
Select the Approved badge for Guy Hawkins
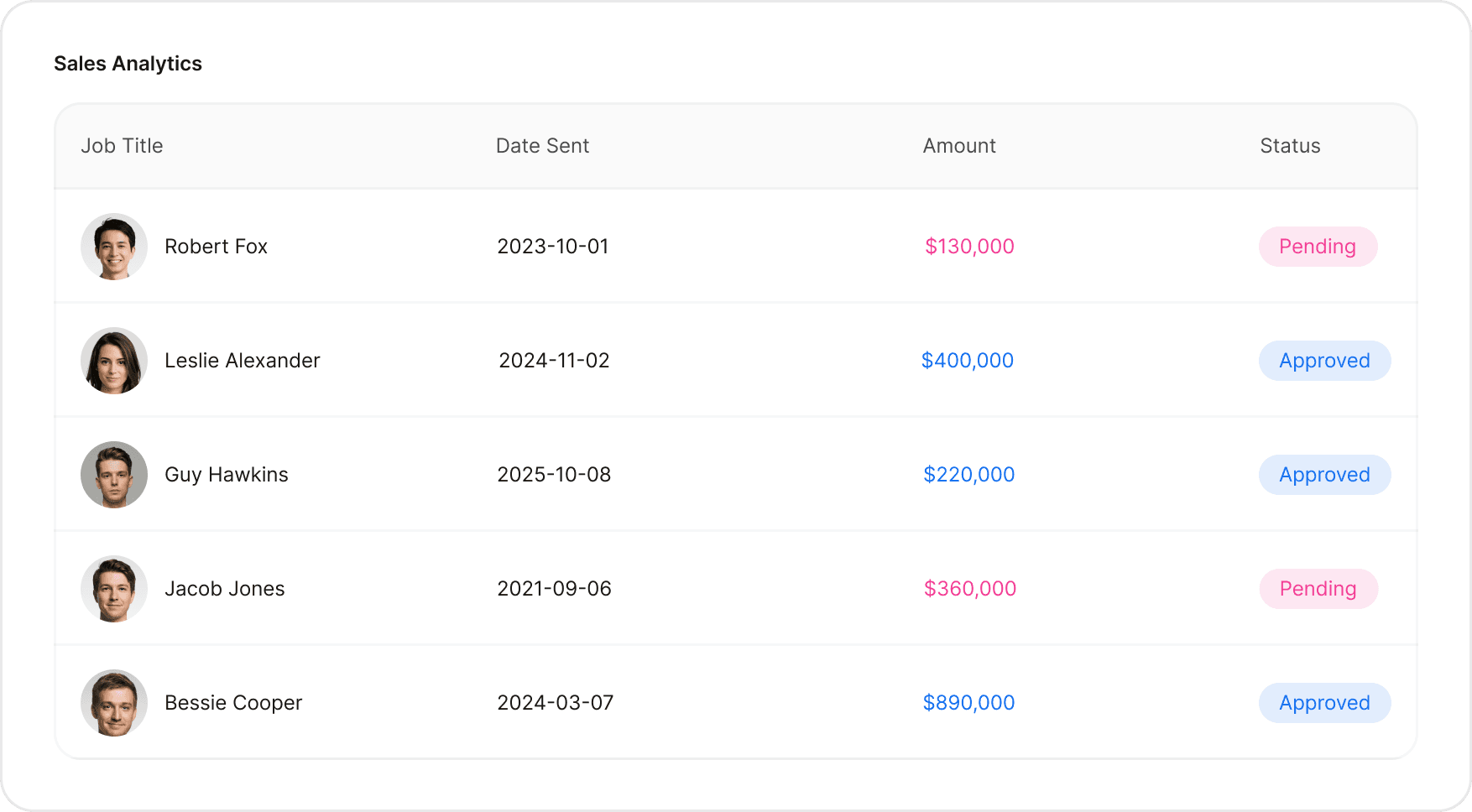point(1324,475)
